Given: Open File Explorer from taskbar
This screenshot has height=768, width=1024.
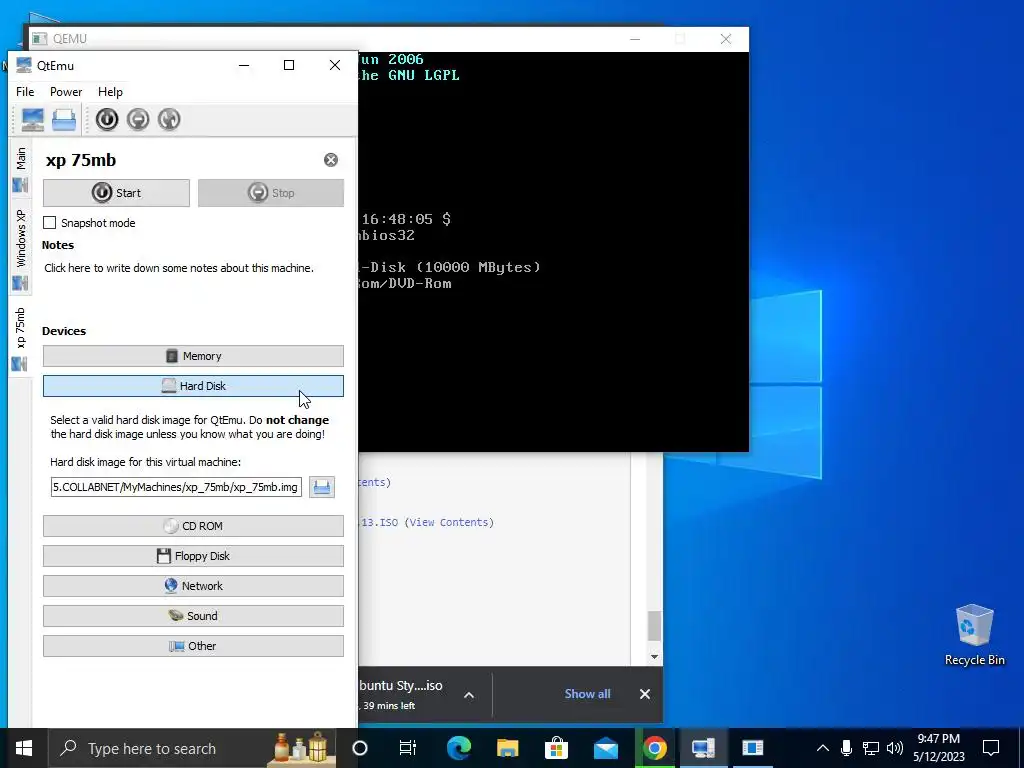Looking at the screenshot, I should 507,748.
